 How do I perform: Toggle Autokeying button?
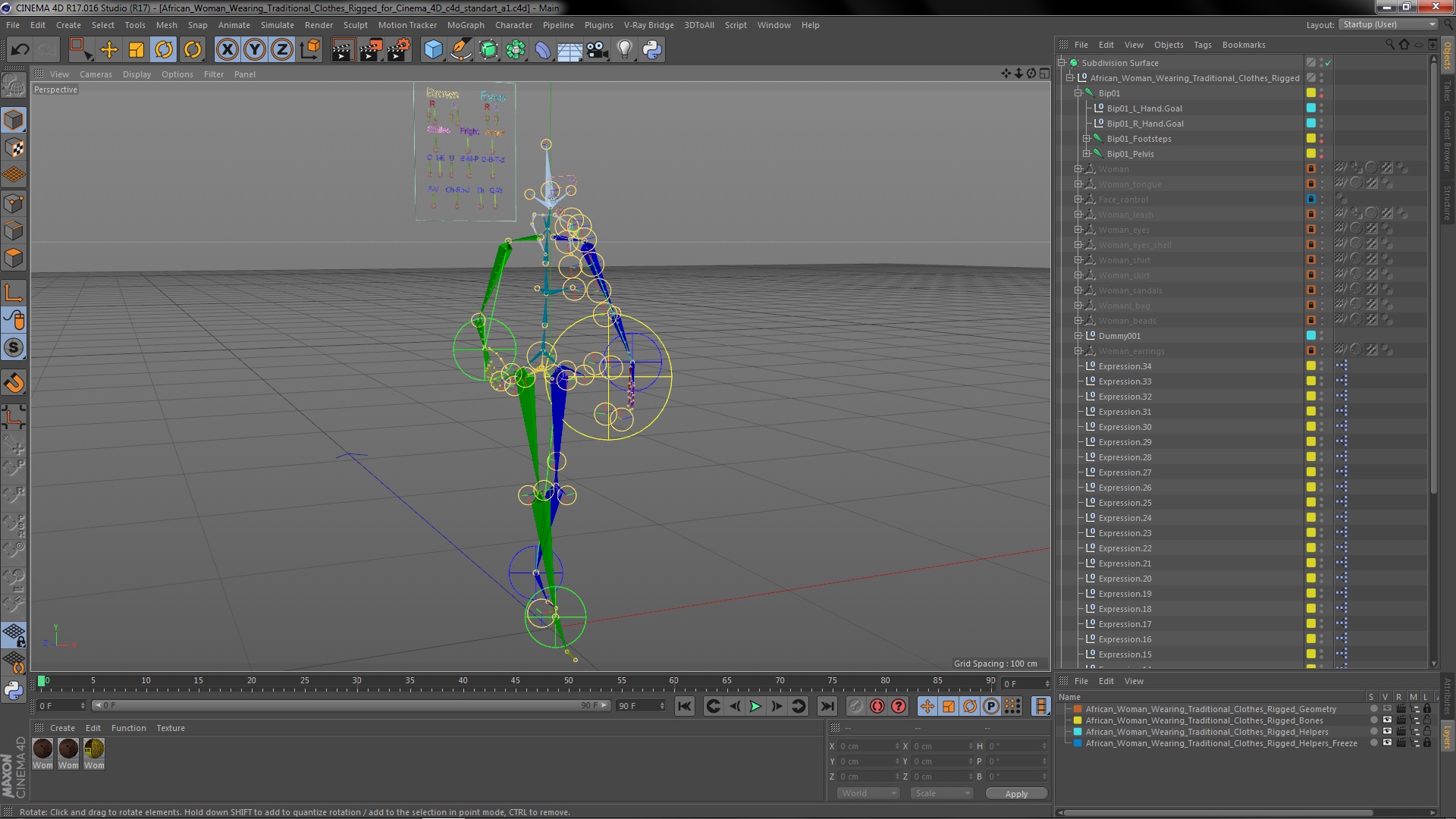pyautogui.click(x=877, y=707)
